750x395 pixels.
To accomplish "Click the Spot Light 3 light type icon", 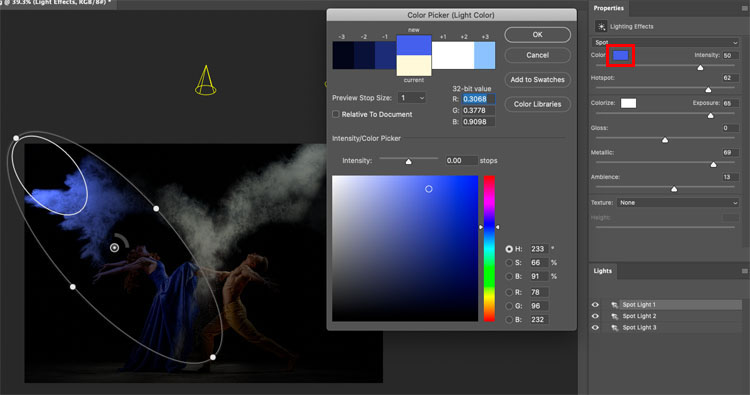I will coord(614,328).
